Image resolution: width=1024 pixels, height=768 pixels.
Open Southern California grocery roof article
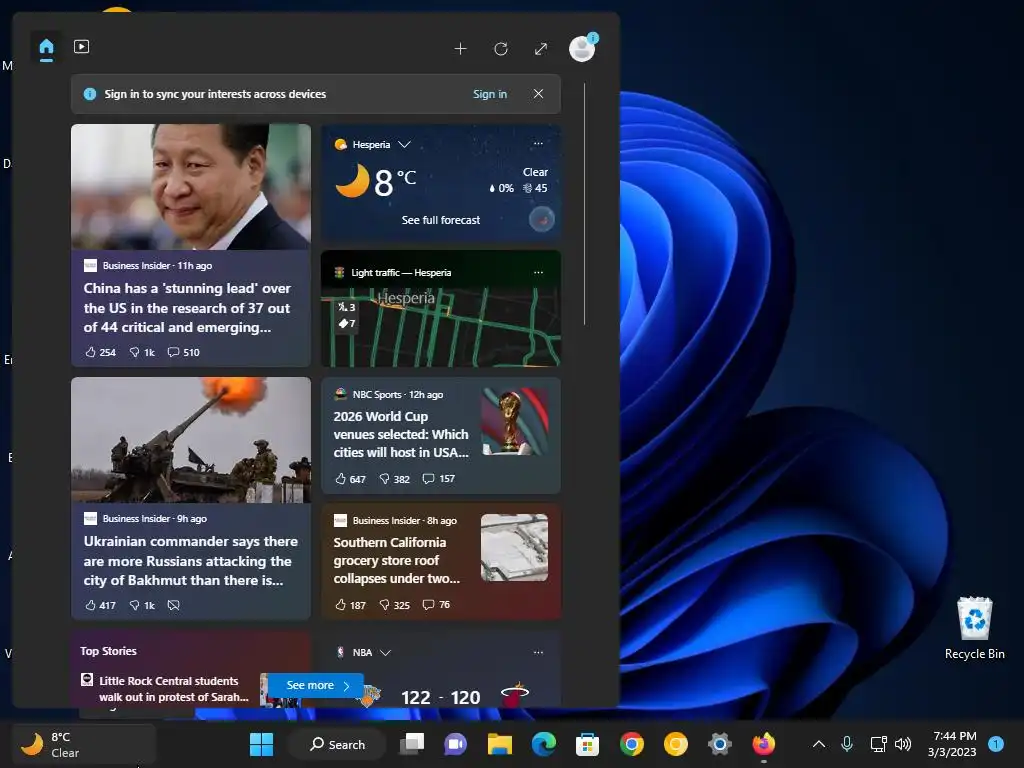pyautogui.click(x=396, y=560)
